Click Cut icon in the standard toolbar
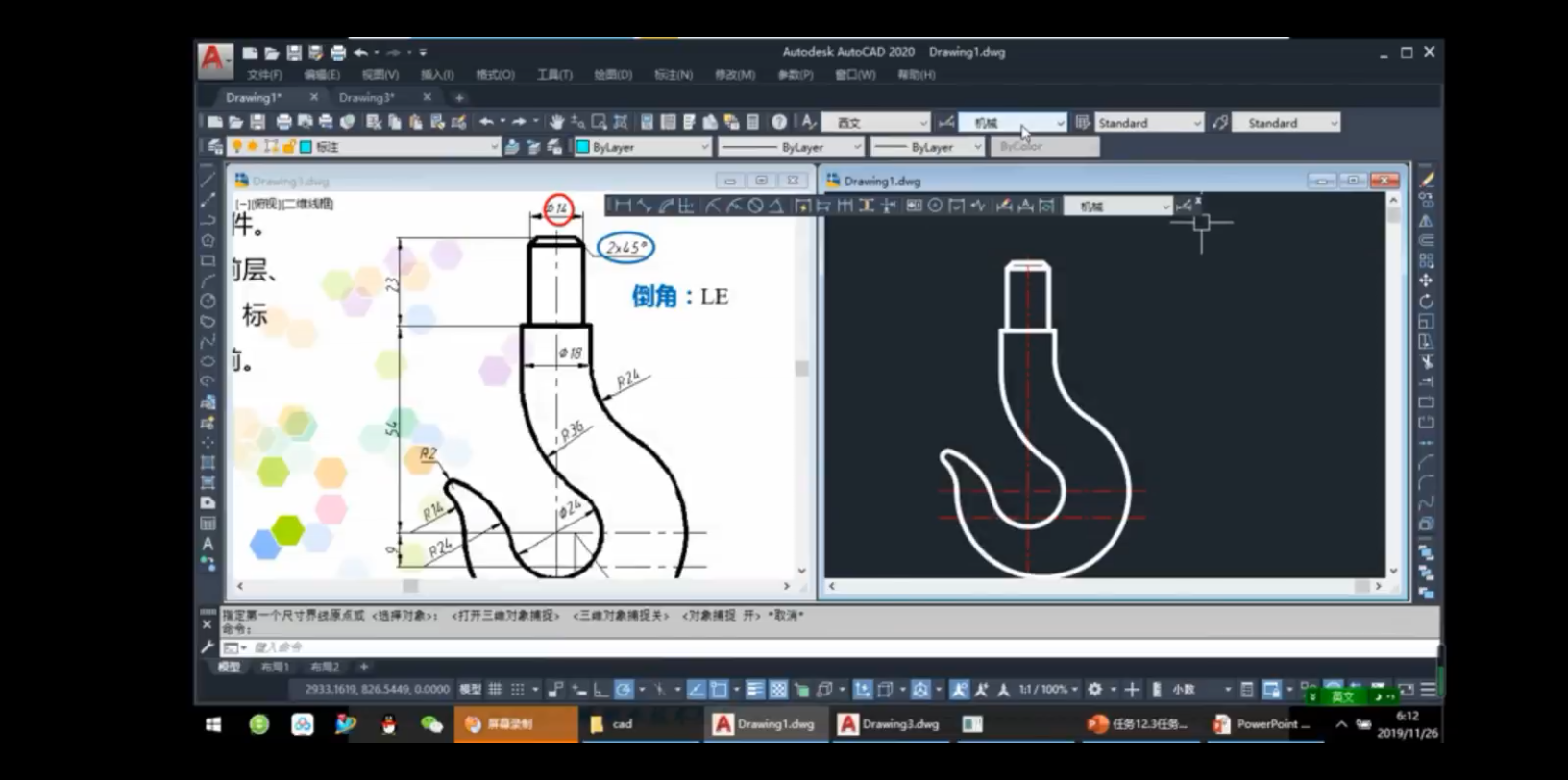Image resolution: width=1568 pixels, height=780 pixels. click(x=374, y=122)
